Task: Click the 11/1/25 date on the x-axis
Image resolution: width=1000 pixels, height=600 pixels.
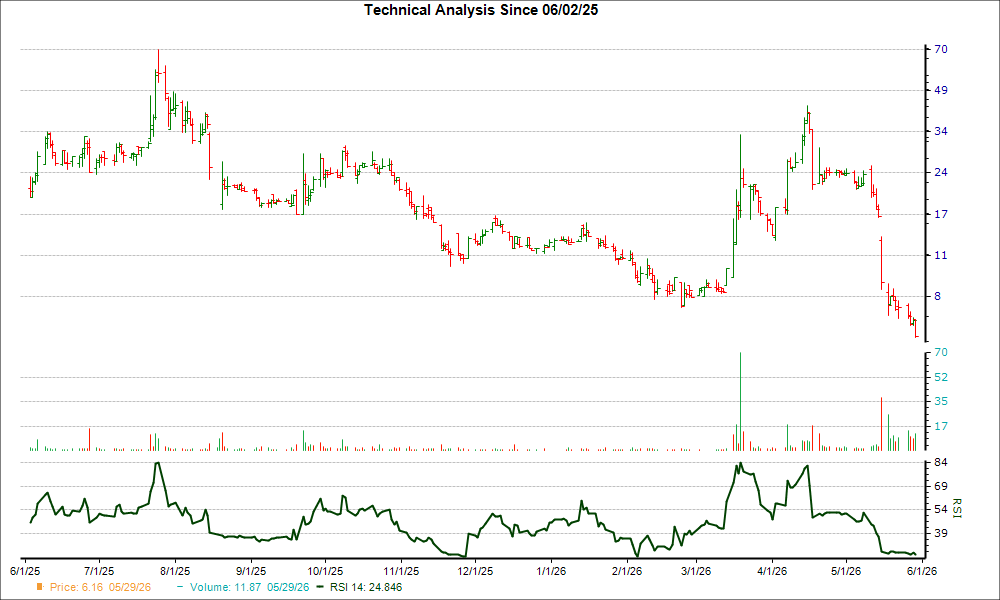Action: pos(402,571)
